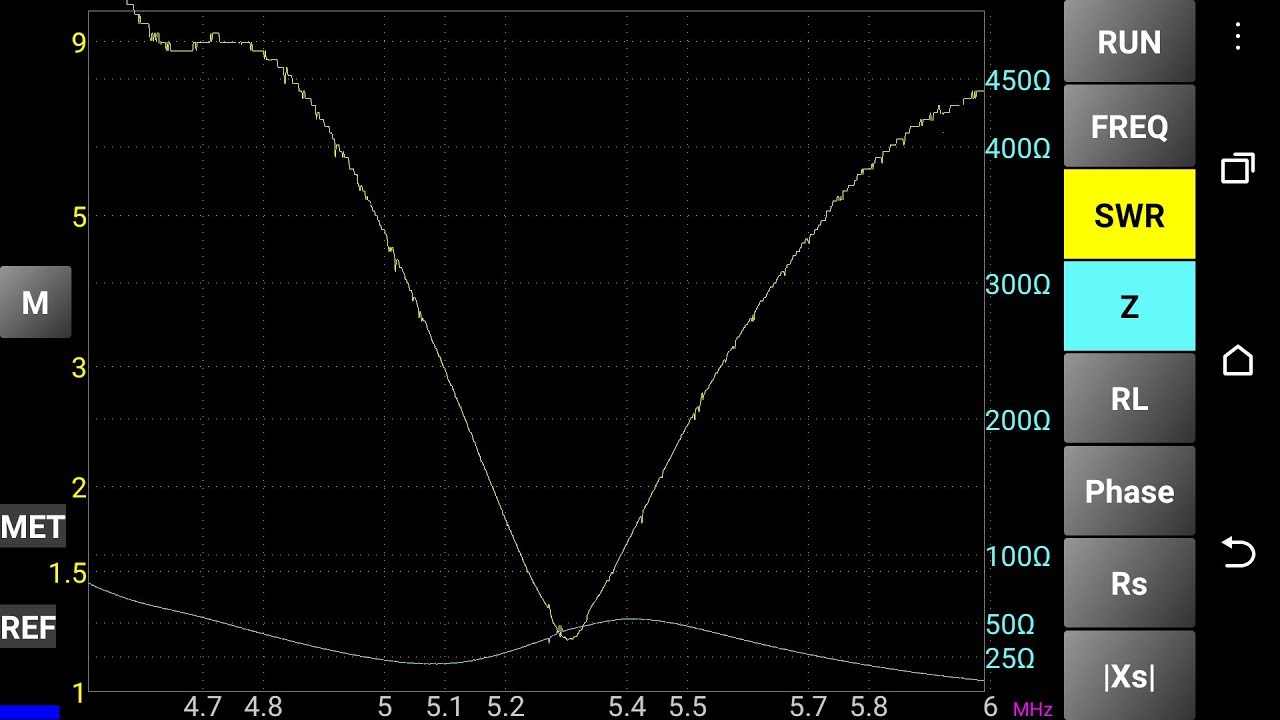Screen dimensions: 1280x720
Task: Enable the |Xs| reactance trace
Action: [1129, 676]
